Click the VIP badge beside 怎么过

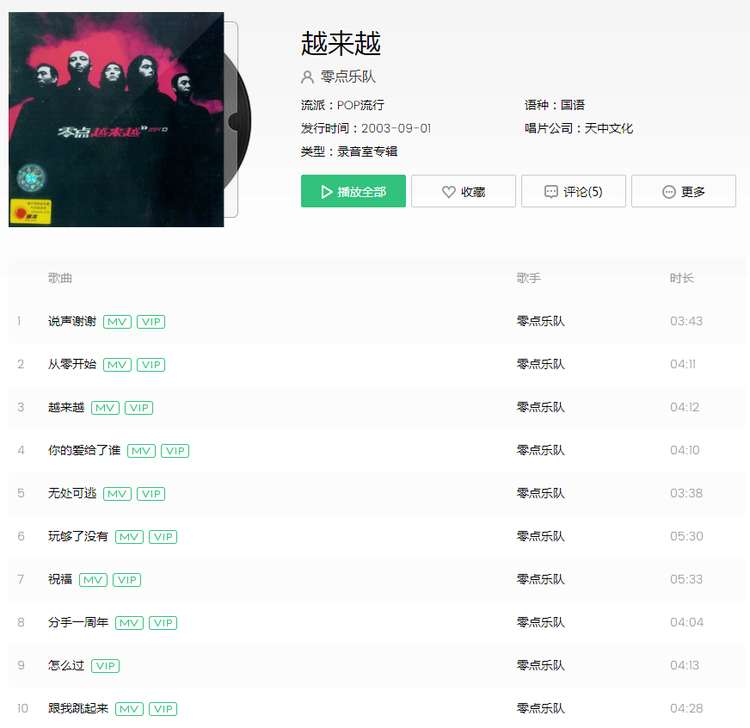[105, 666]
